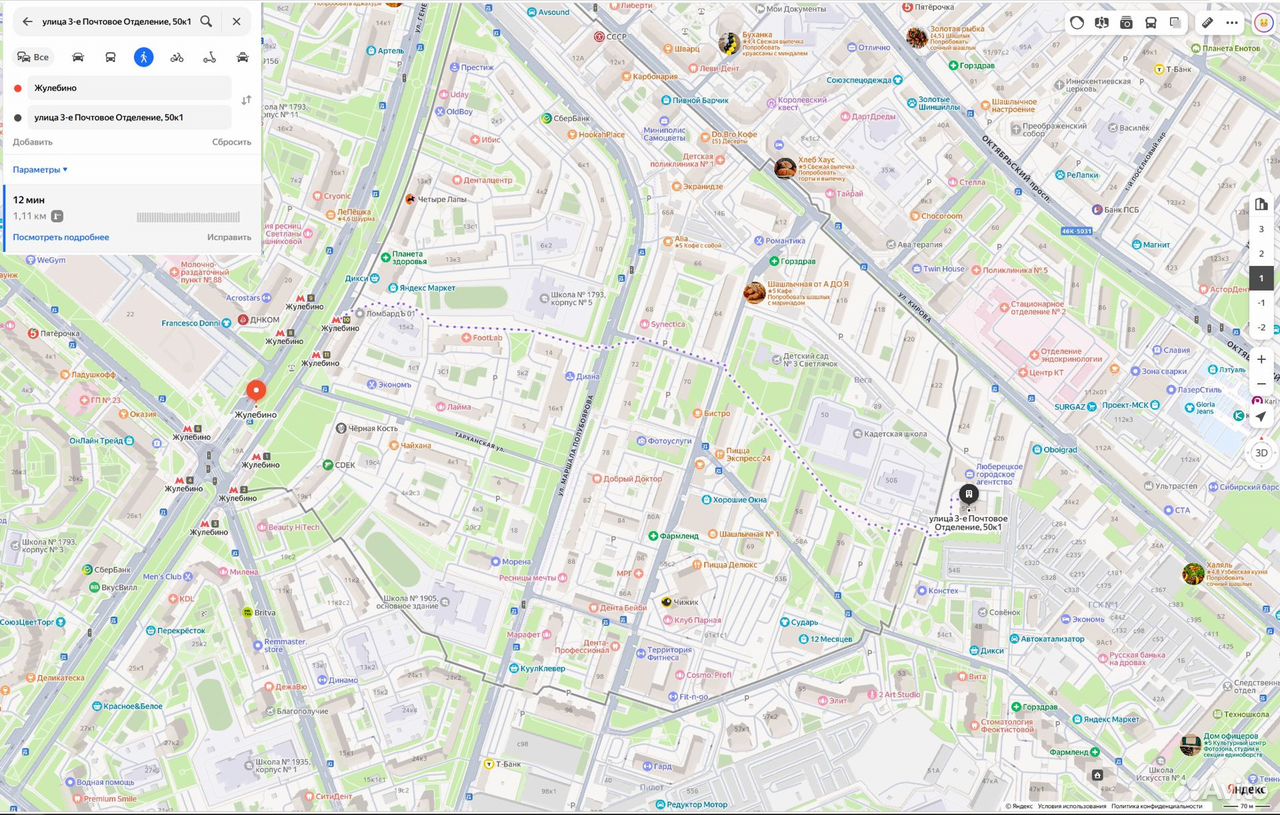Open the Дом офицеров photo marker
Screen dimensions: 1280x815
(x=1190, y=744)
